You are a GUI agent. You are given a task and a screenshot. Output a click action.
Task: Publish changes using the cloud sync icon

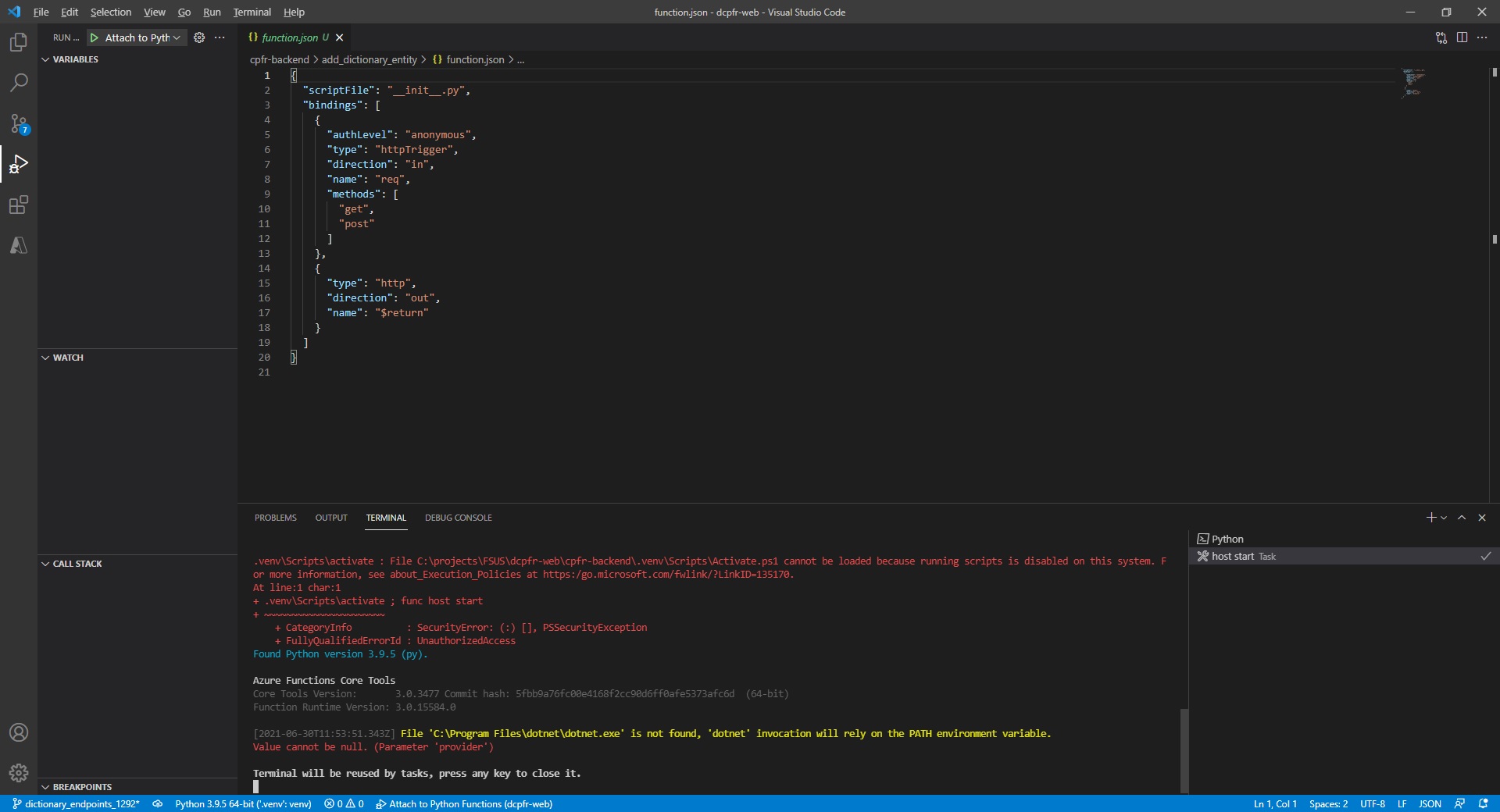[x=158, y=803]
